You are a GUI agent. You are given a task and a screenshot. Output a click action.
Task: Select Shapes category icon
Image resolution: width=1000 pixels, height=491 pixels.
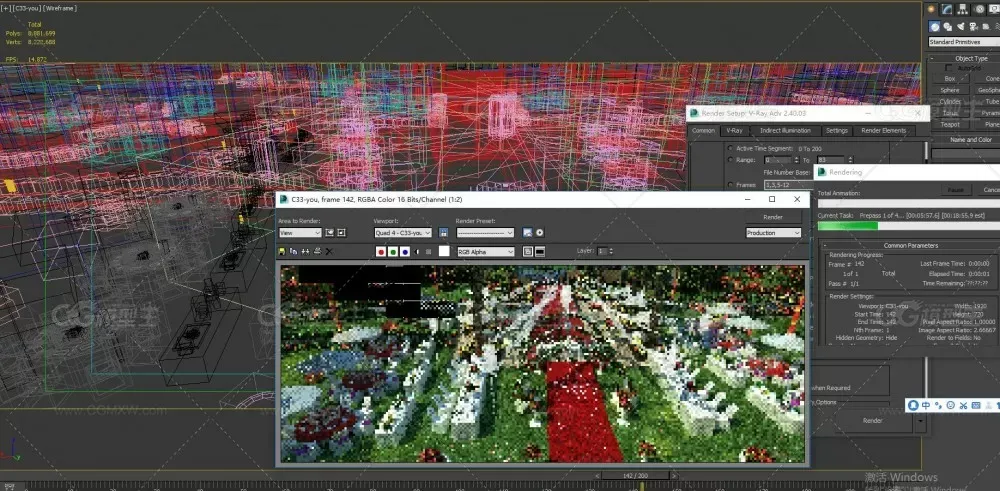click(x=948, y=27)
